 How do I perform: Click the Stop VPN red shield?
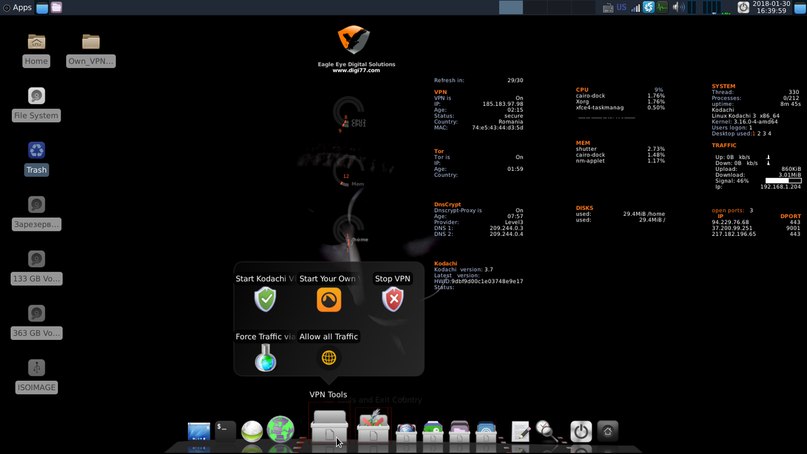(393, 299)
